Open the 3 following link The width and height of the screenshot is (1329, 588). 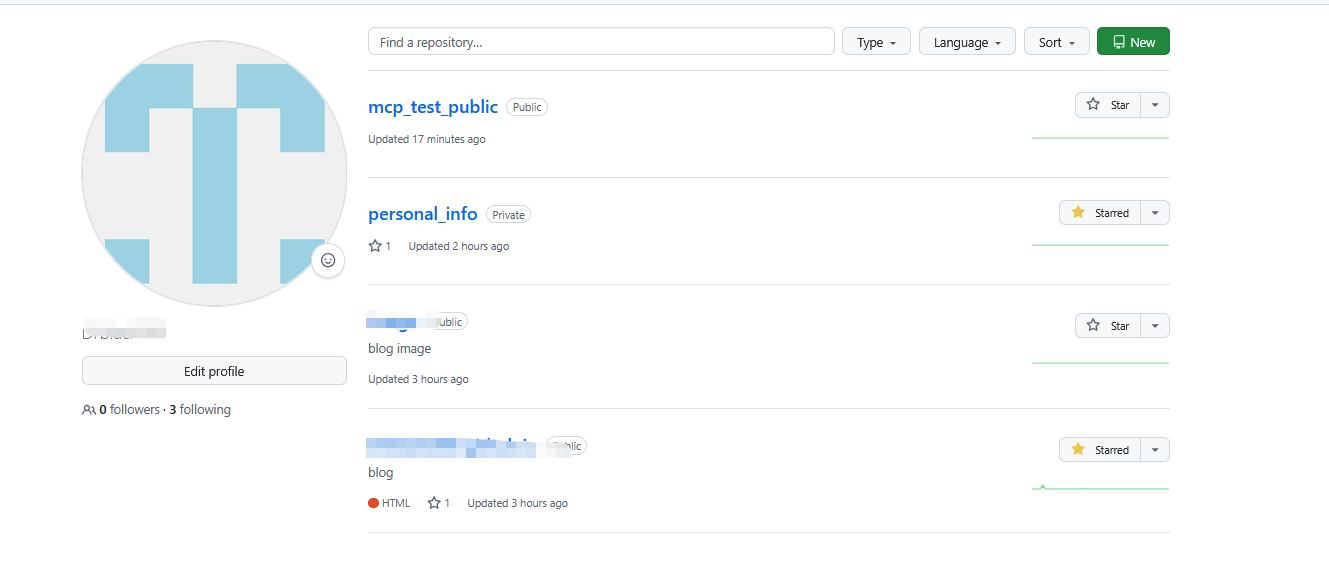tap(200, 410)
